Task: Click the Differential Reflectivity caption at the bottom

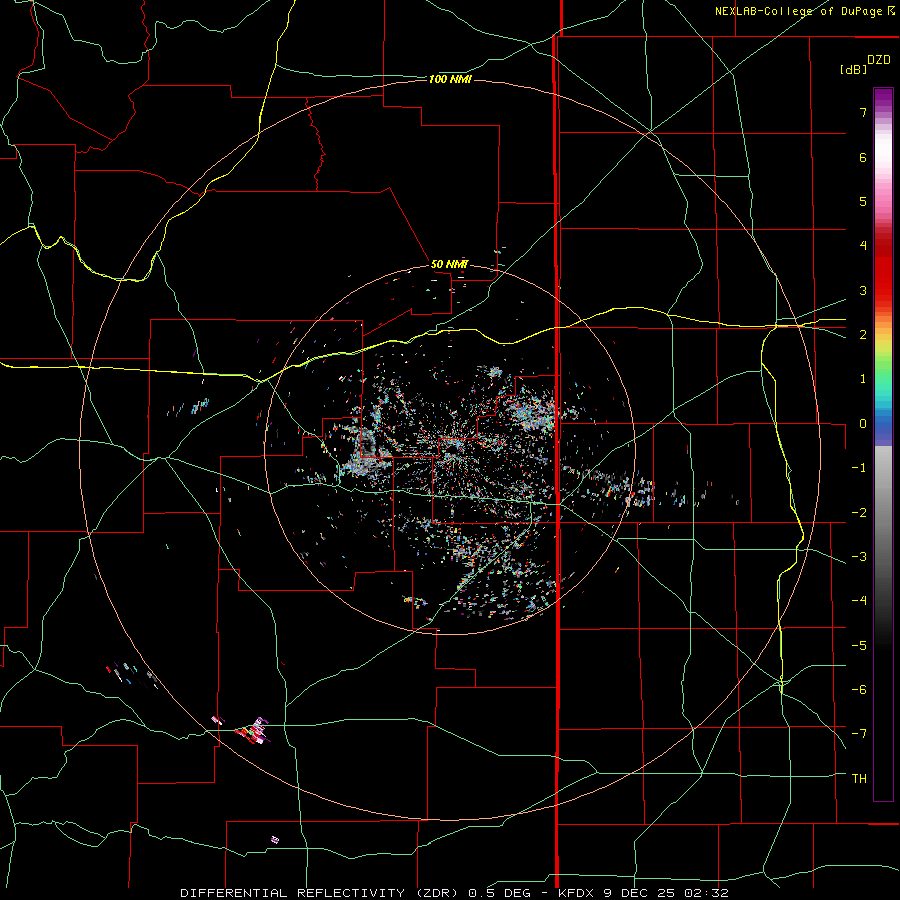Action: click(x=454, y=893)
